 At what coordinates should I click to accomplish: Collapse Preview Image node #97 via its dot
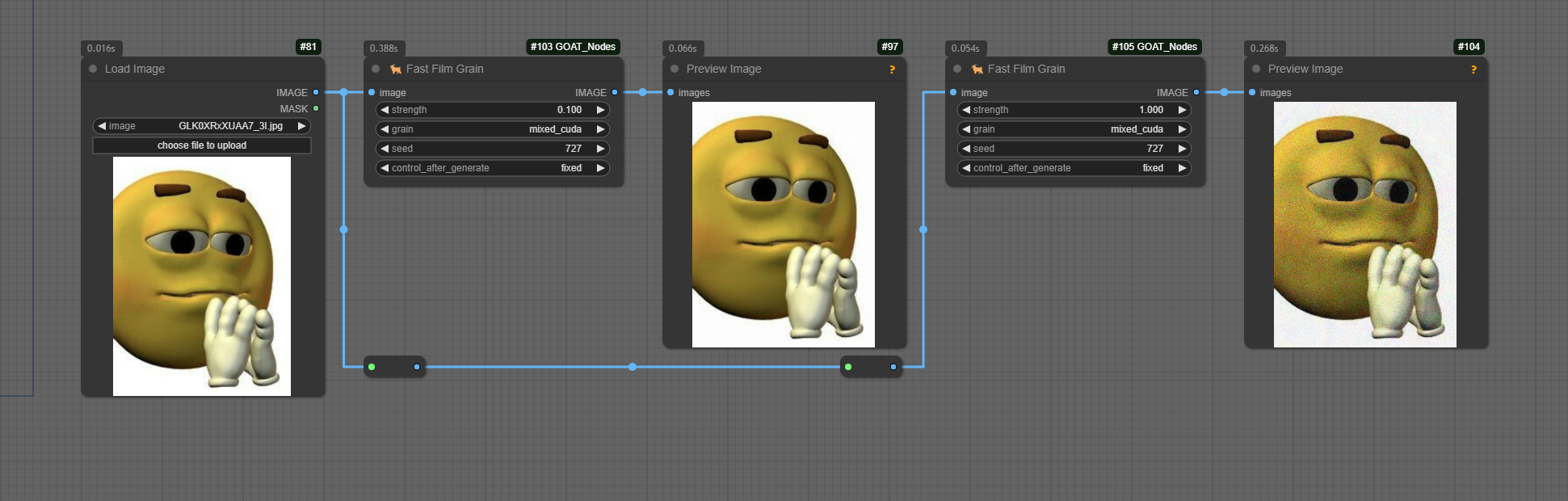675,69
